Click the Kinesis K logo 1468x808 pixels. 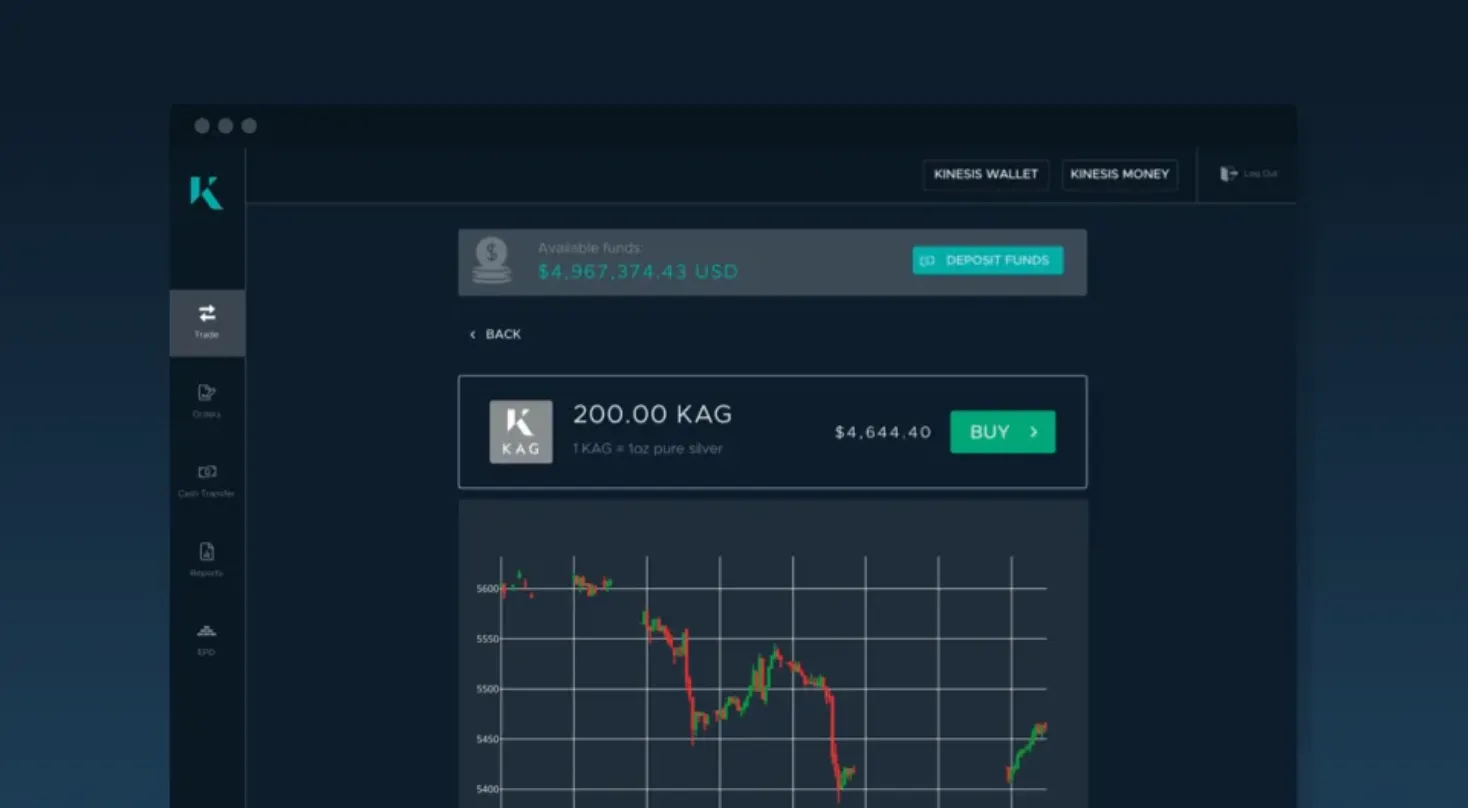206,192
